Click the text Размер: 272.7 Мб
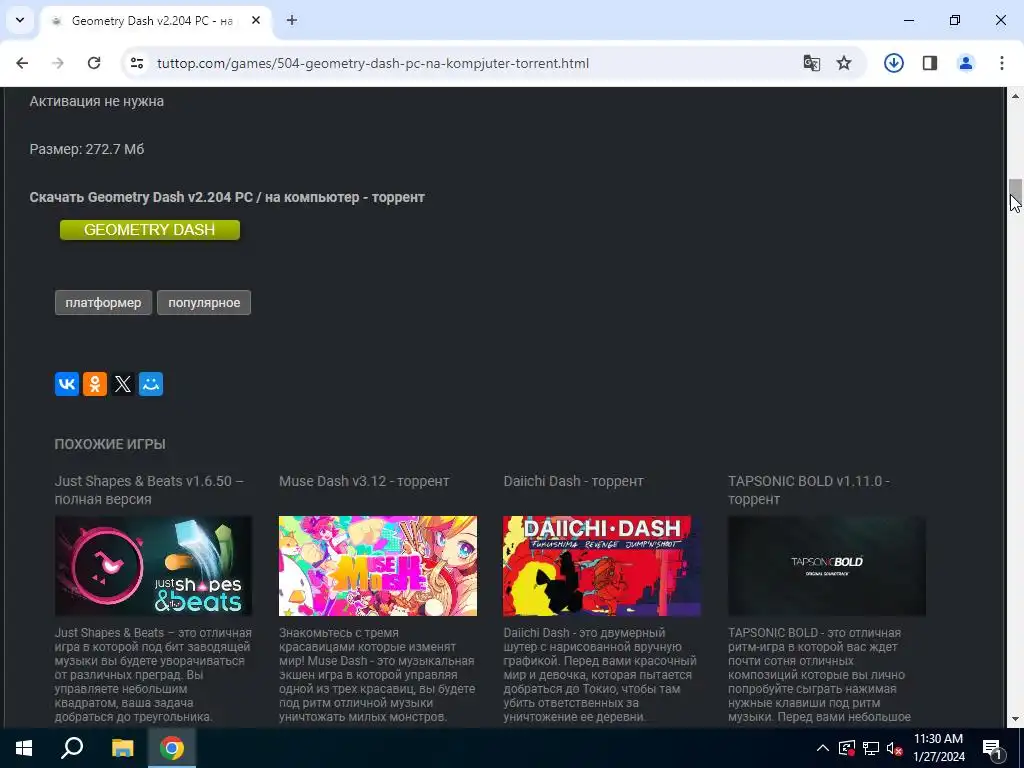 [x=87, y=149]
